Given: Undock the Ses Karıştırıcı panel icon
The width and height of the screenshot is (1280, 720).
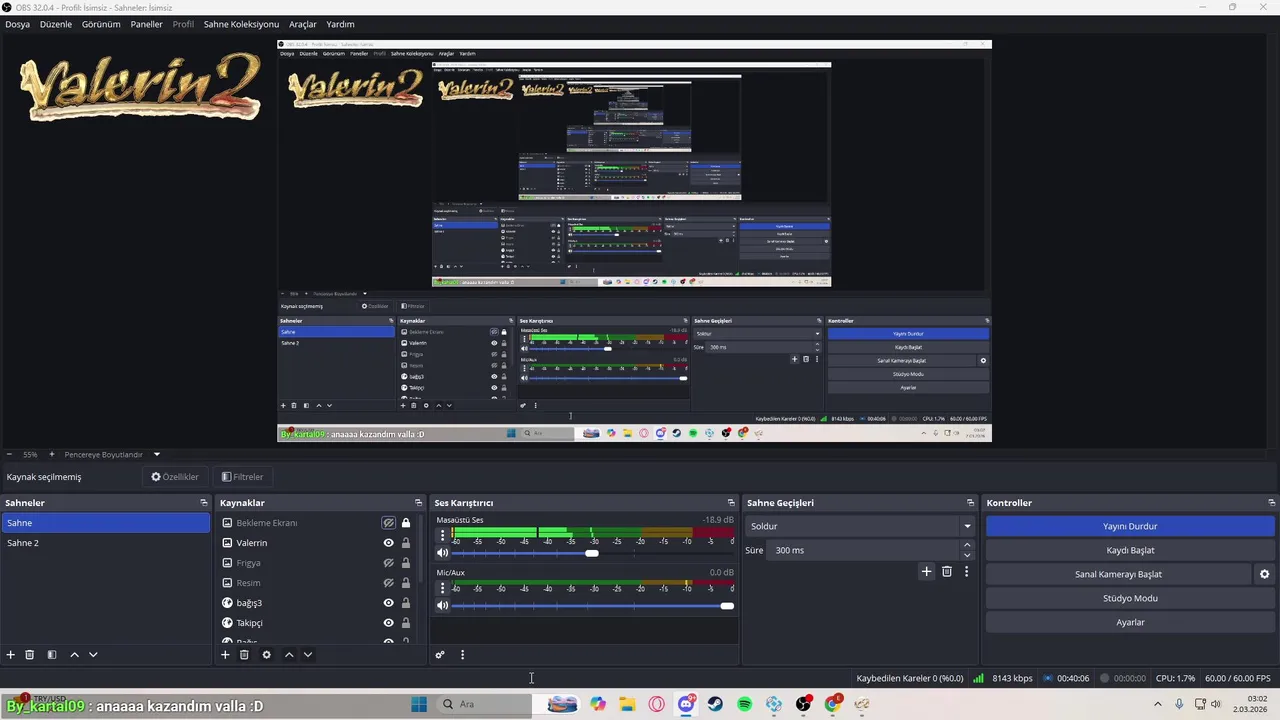Looking at the screenshot, I should coord(731,503).
